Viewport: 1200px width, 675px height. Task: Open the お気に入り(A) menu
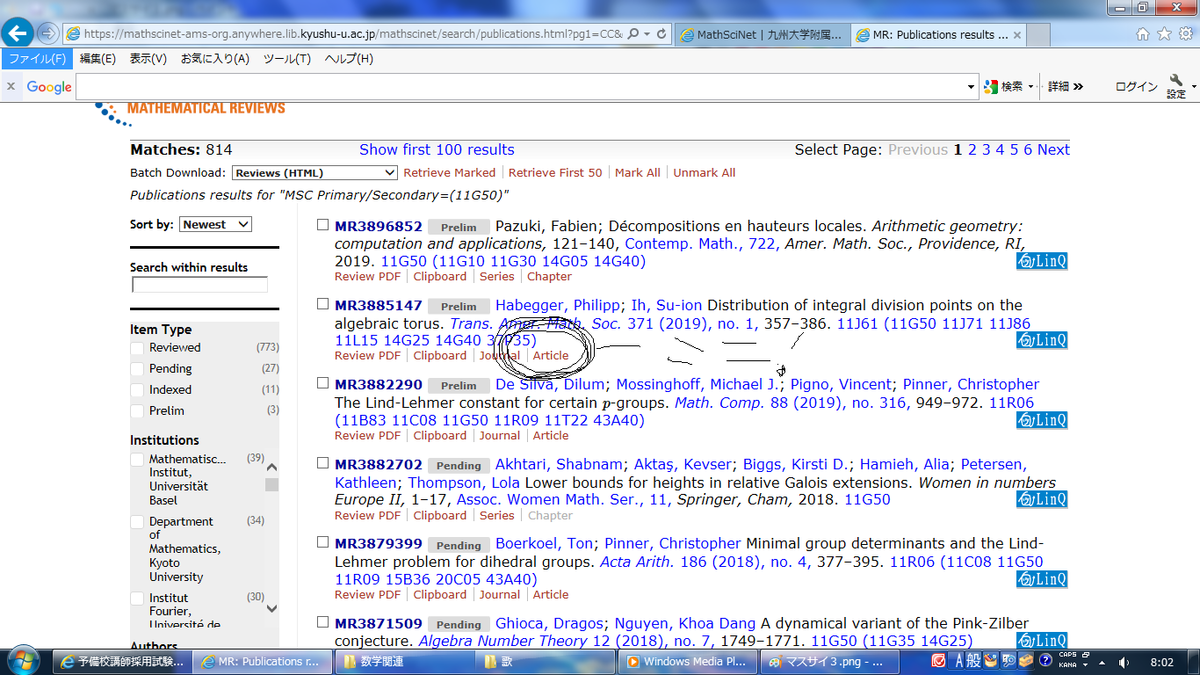215,59
